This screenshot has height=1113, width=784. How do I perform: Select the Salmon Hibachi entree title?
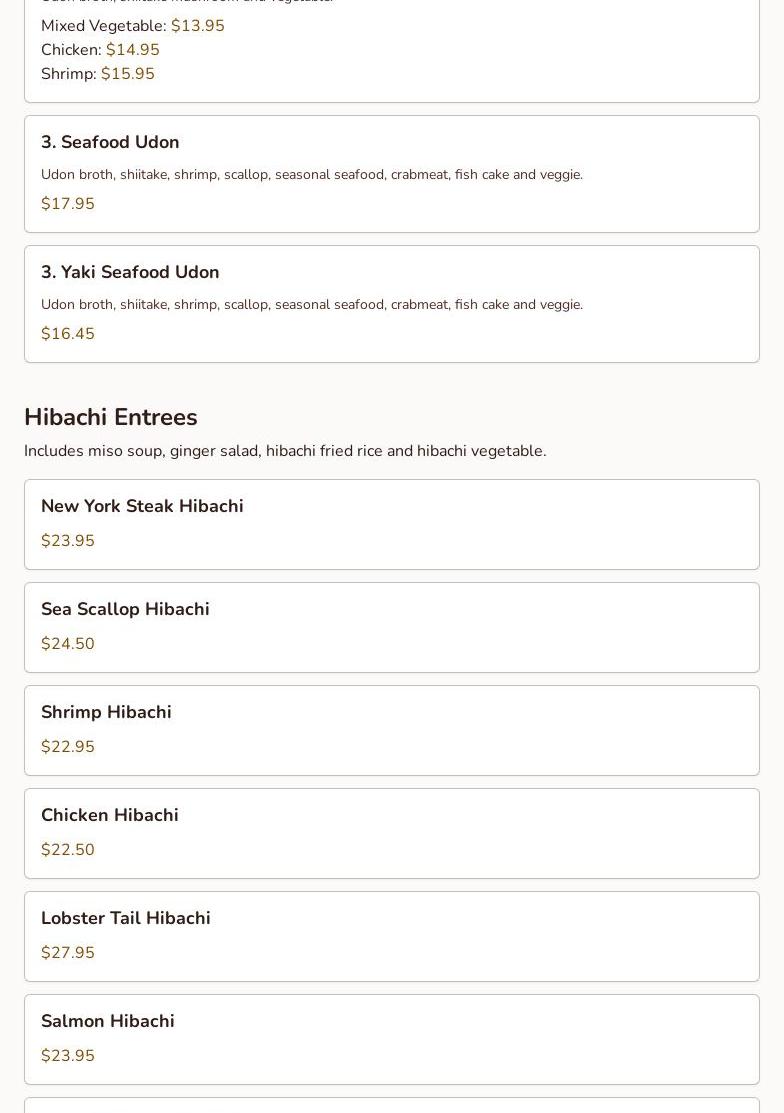108,1021
